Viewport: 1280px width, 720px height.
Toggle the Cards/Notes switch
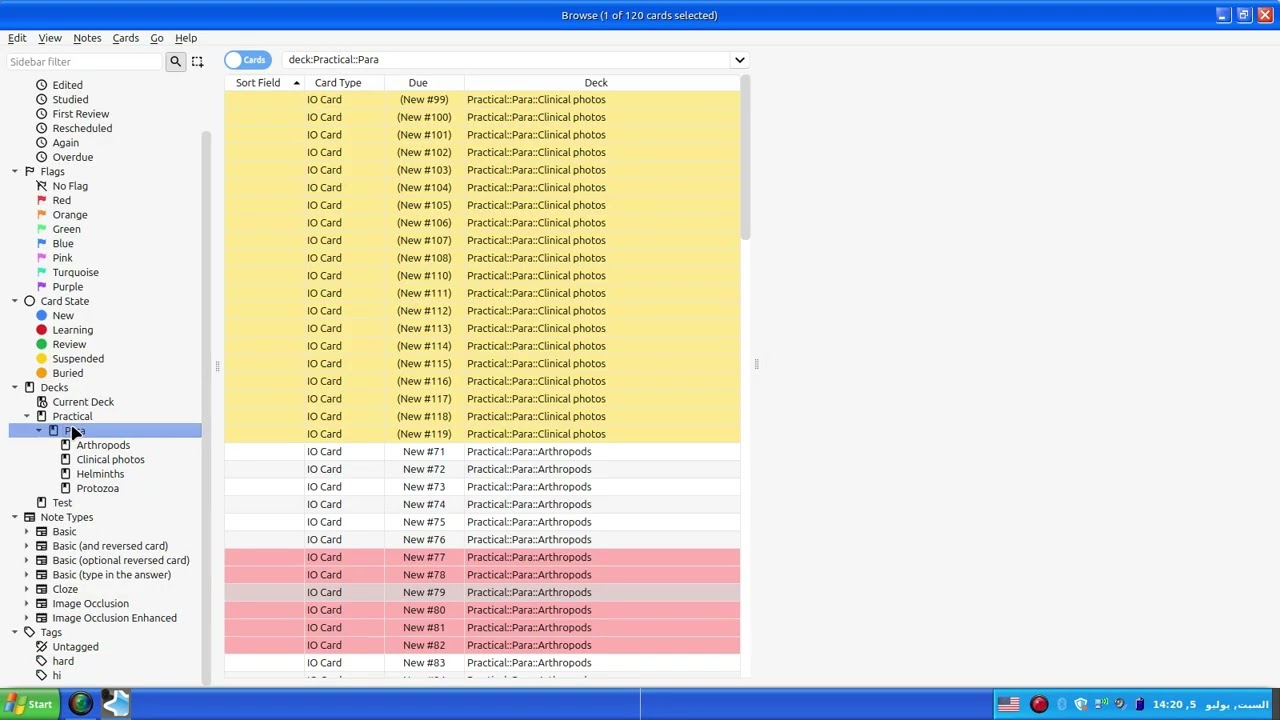248,60
